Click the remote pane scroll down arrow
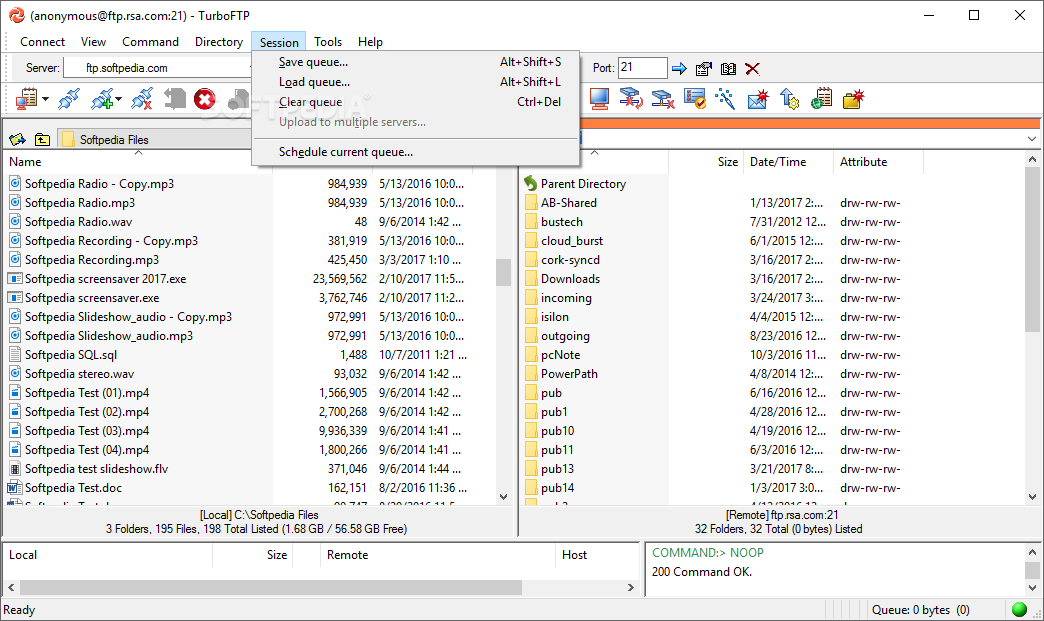Screen dimensions: 1044x621 tap(1032, 497)
